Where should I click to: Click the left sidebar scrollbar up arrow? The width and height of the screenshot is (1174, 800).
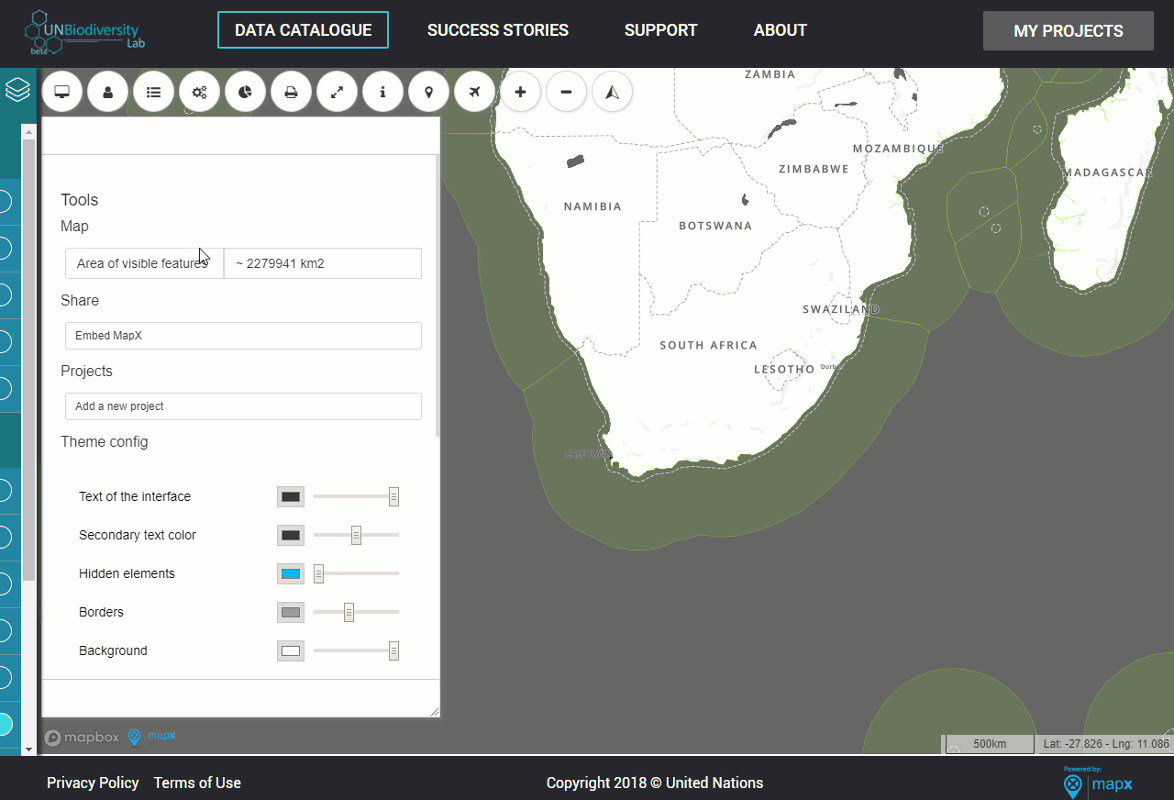(28, 132)
